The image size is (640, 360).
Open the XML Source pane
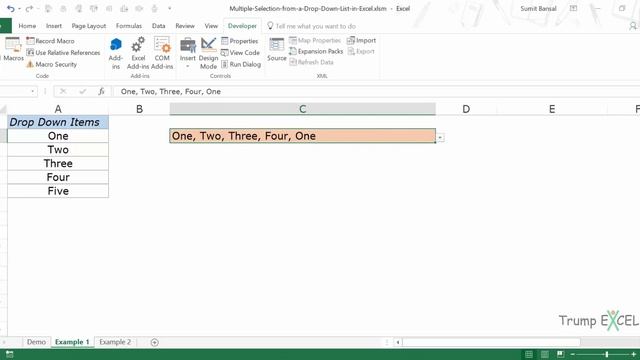[x=276, y=49]
